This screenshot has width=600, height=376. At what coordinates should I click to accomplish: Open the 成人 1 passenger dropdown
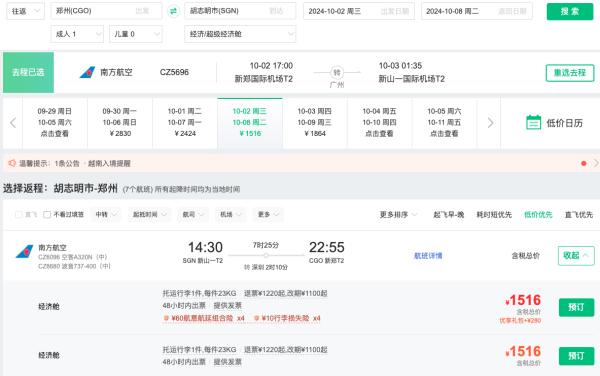click(x=77, y=34)
